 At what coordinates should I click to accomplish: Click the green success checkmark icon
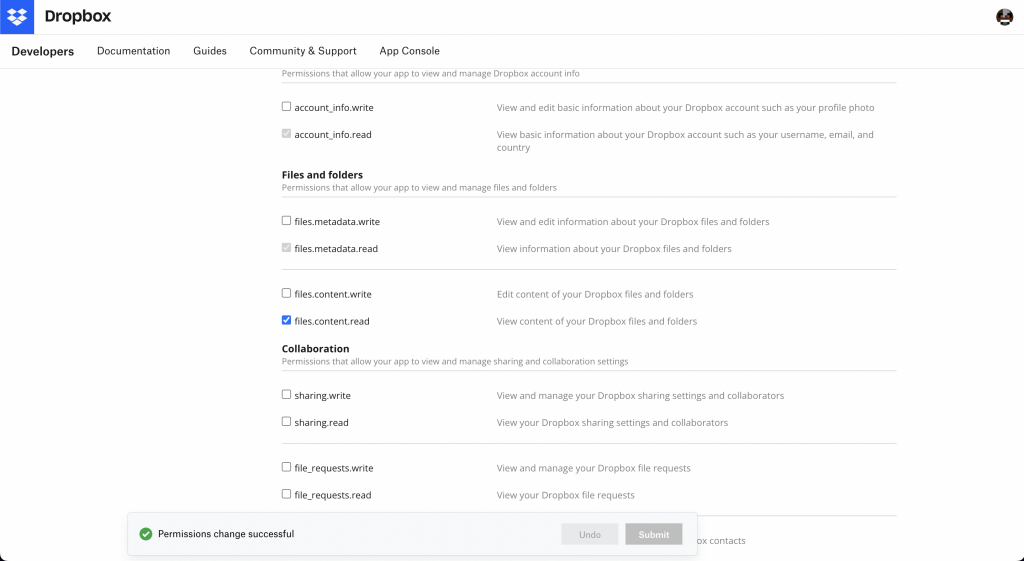tap(145, 534)
